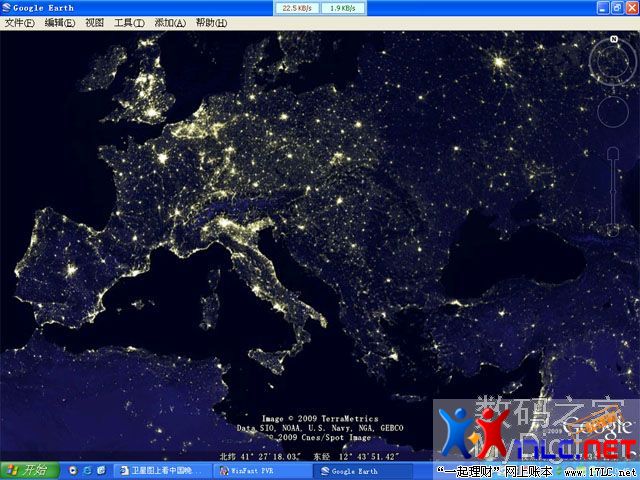Image resolution: width=640 pixels, height=480 pixels.
Task: Click the 1.9 KB/s speed indicator
Action: pos(343,8)
